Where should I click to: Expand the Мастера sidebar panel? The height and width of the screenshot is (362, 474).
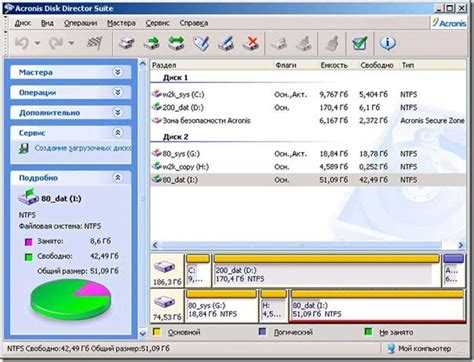tap(117, 72)
